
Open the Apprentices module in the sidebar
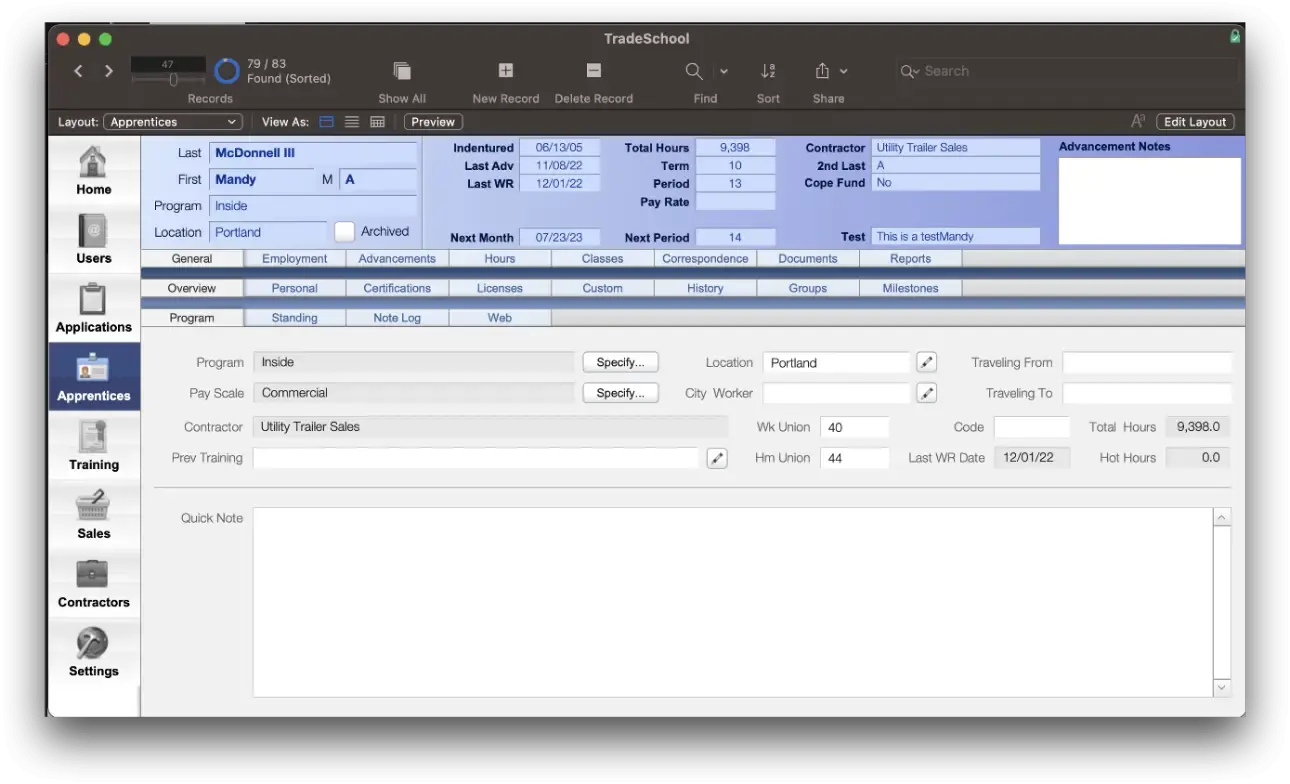pos(93,378)
